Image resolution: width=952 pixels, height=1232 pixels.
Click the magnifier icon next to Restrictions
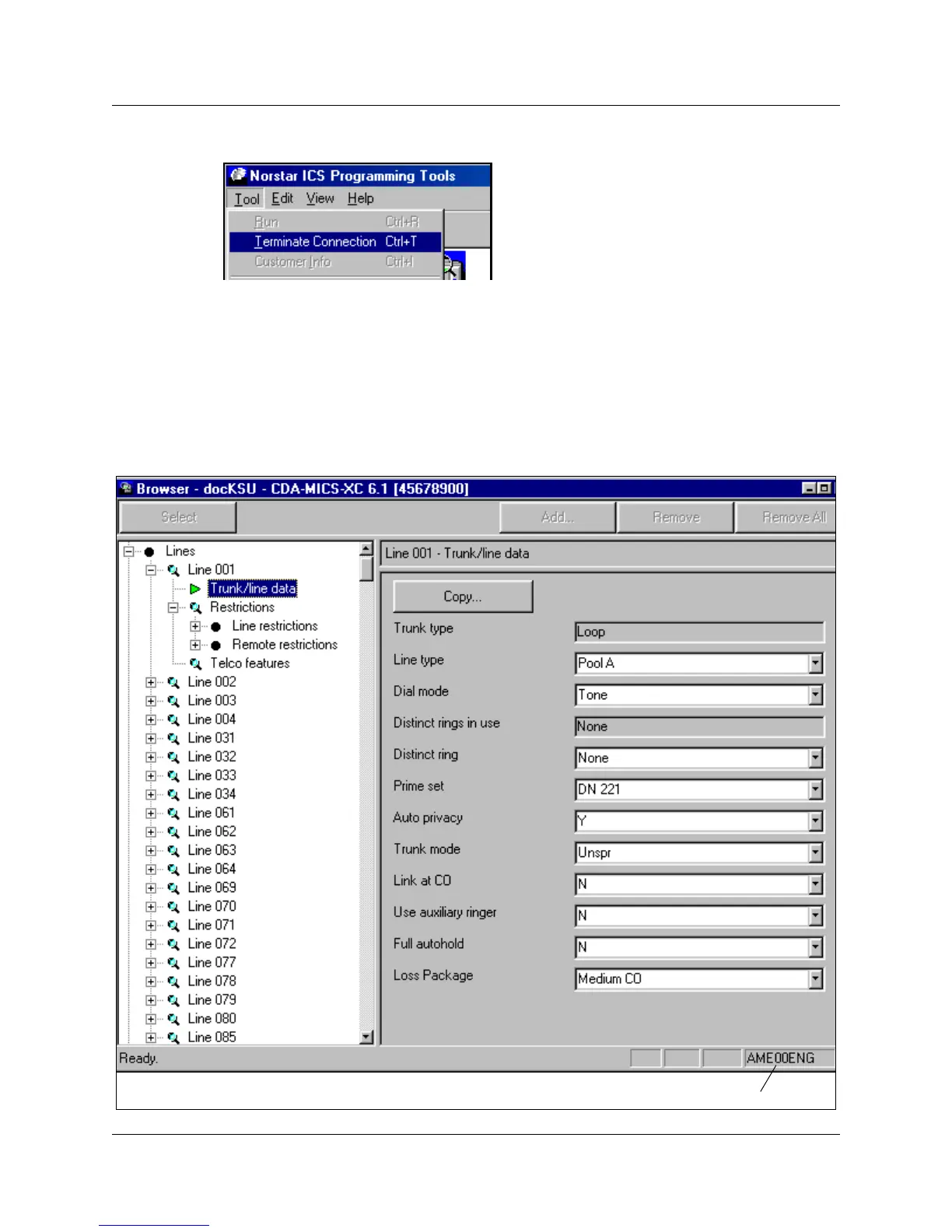click(x=195, y=607)
